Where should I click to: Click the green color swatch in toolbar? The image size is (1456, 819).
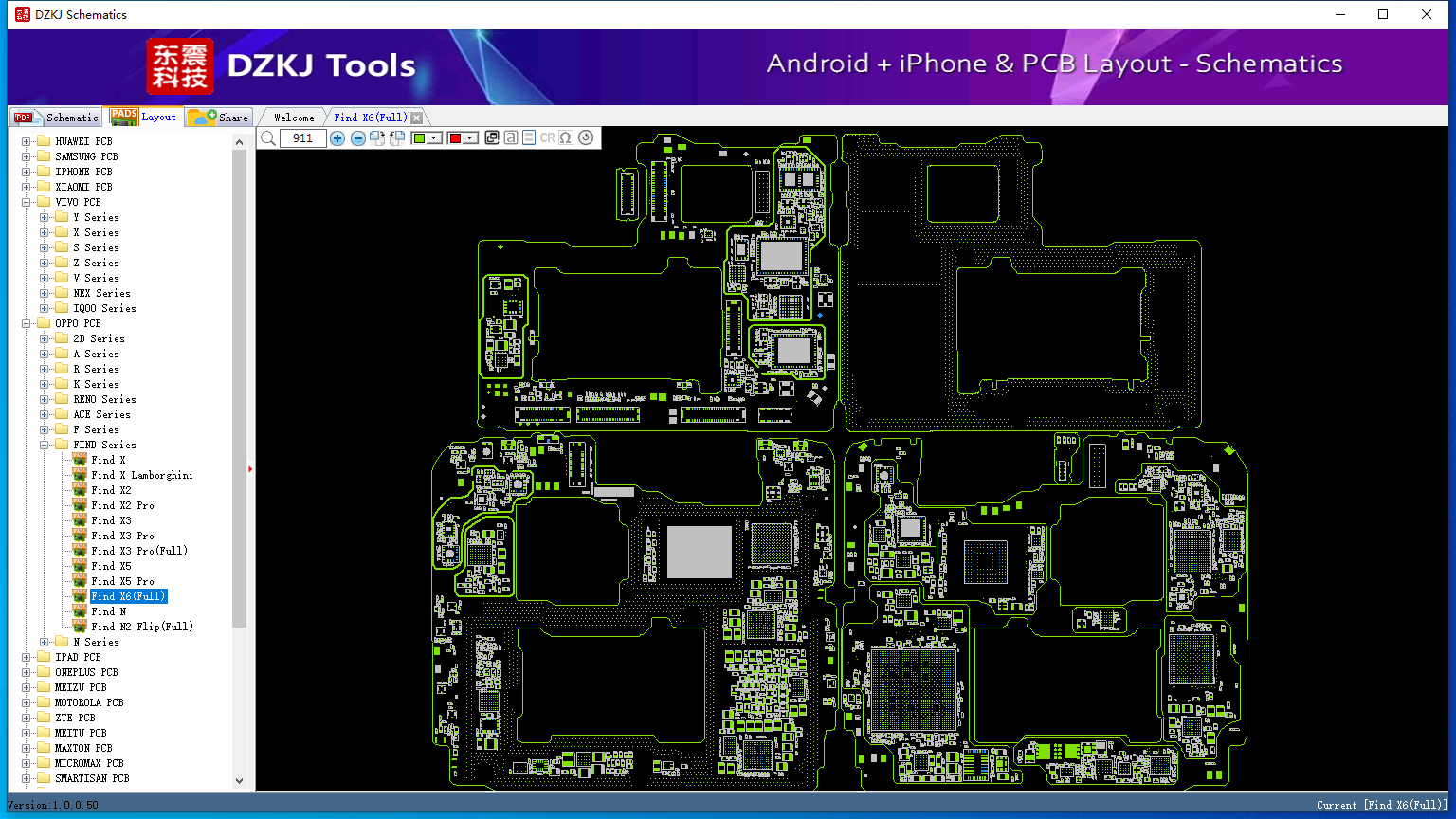419,138
